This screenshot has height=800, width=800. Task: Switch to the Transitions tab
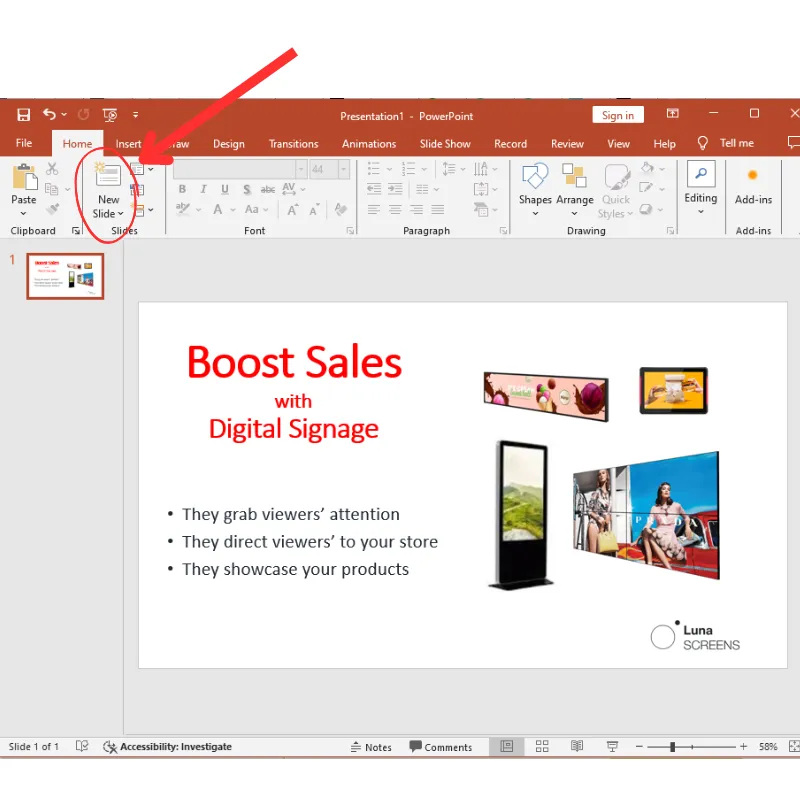pyautogui.click(x=293, y=144)
